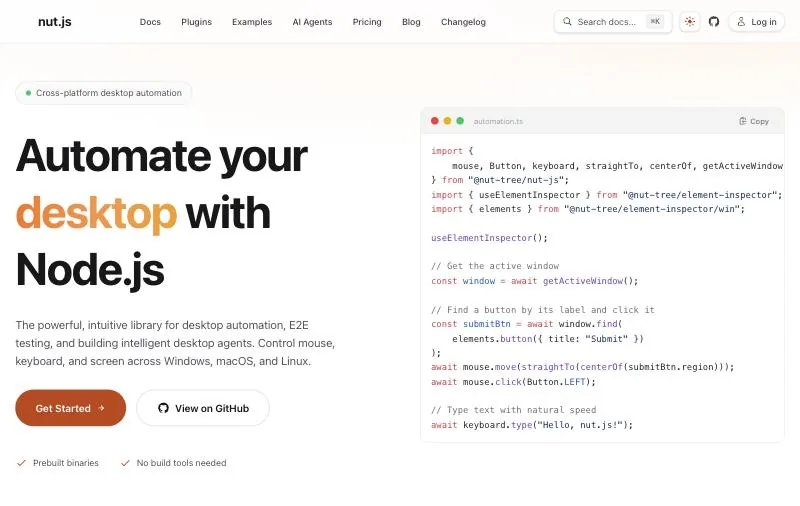This screenshot has height=506, width=800.
Task: Click the yellow dot in code window
Action: coord(447,121)
